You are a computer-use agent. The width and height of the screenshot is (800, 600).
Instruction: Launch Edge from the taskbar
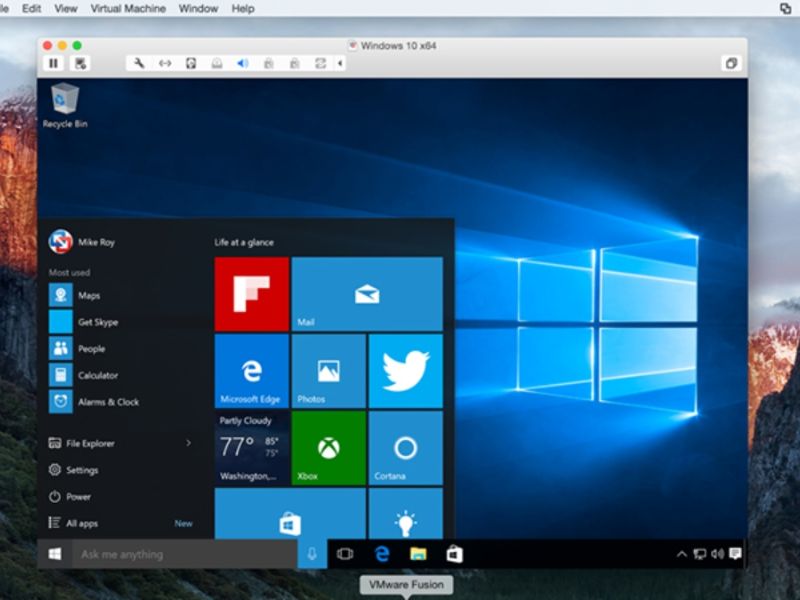(x=382, y=554)
